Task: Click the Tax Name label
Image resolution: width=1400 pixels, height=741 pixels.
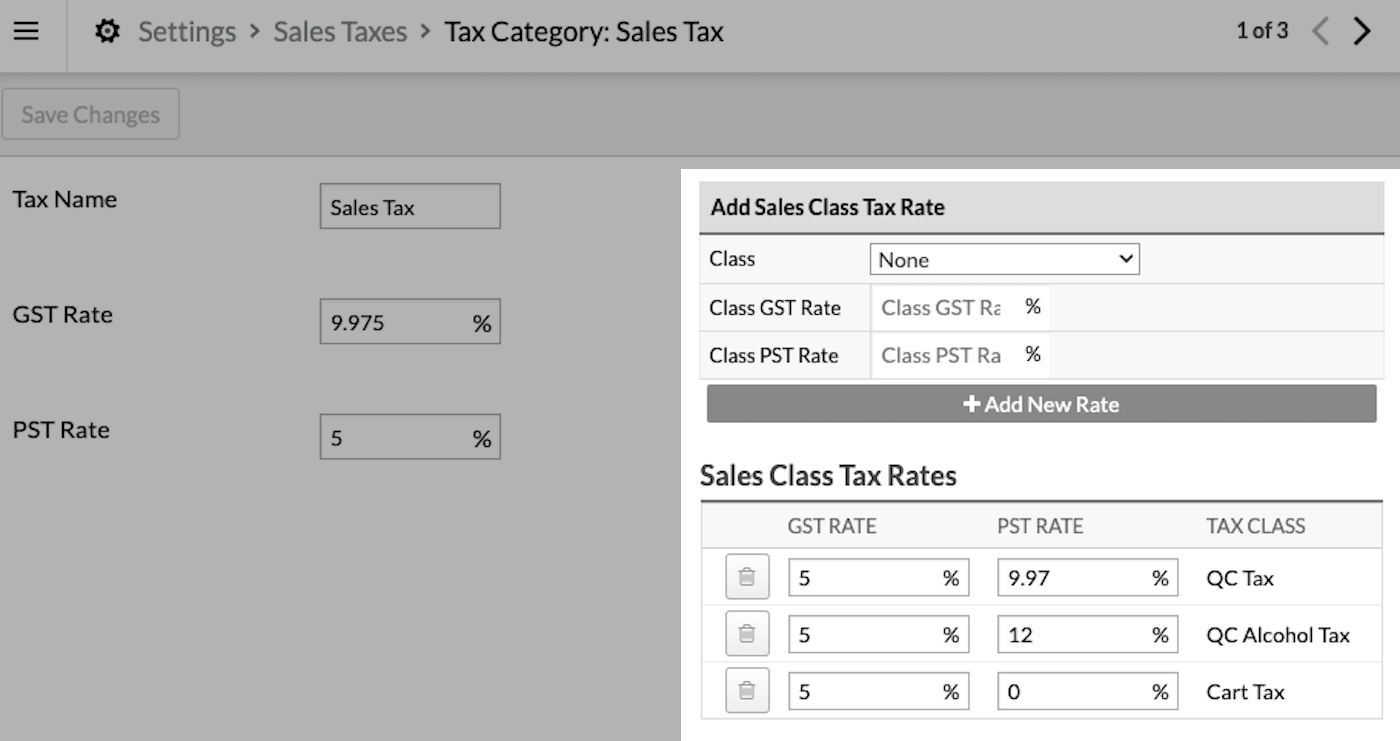Action: click(65, 199)
